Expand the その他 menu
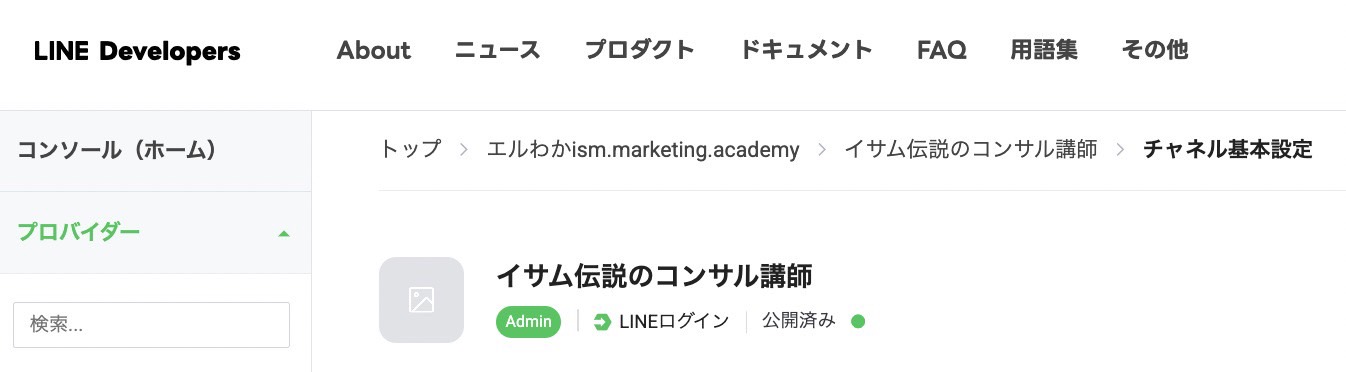 click(x=1155, y=50)
